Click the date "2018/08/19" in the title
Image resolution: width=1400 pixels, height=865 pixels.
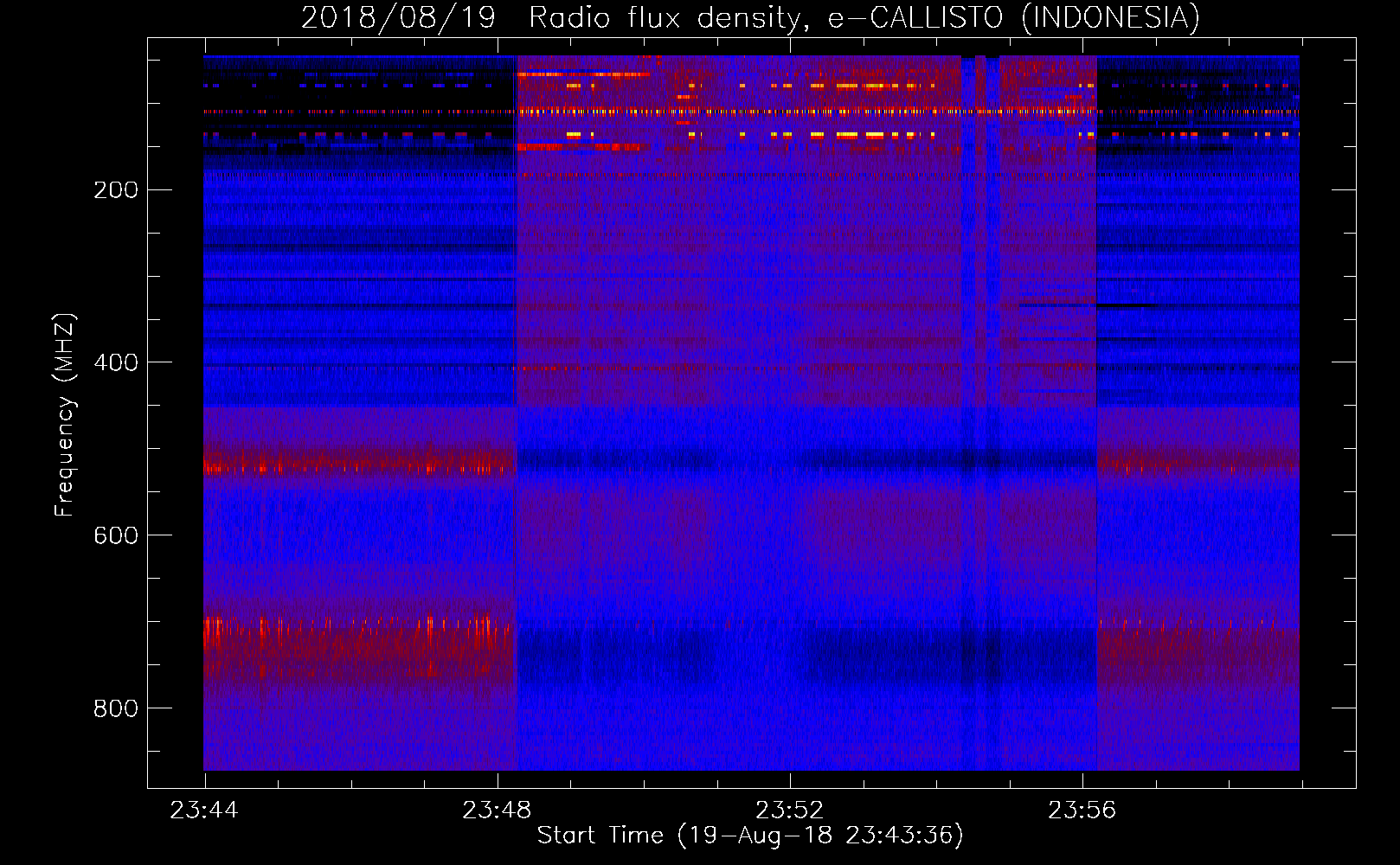(399, 17)
